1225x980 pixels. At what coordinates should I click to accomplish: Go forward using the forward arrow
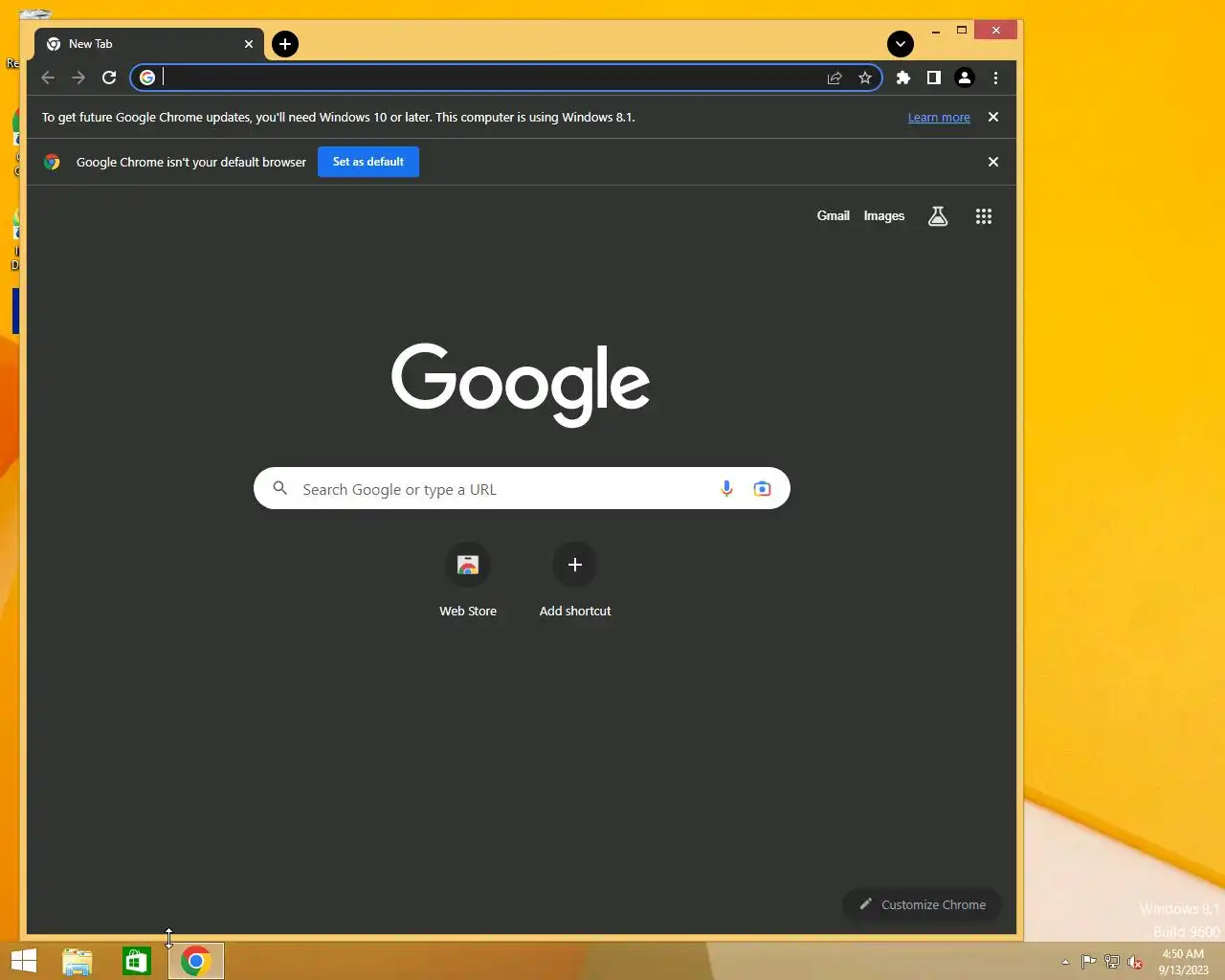pos(78,78)
